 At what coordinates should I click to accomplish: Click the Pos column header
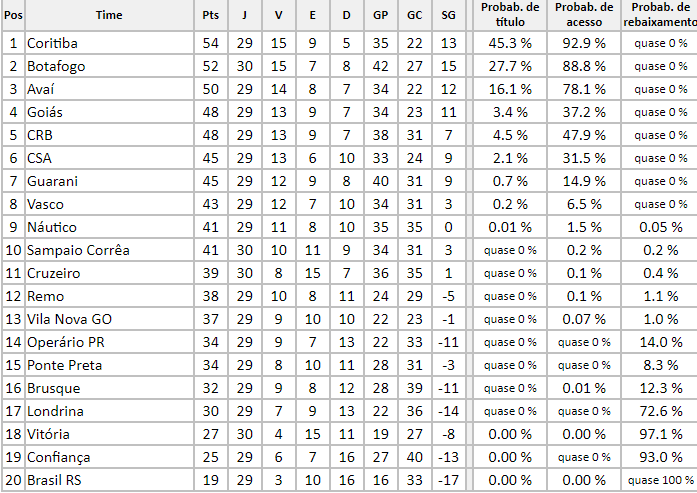(x=13, y=15)
